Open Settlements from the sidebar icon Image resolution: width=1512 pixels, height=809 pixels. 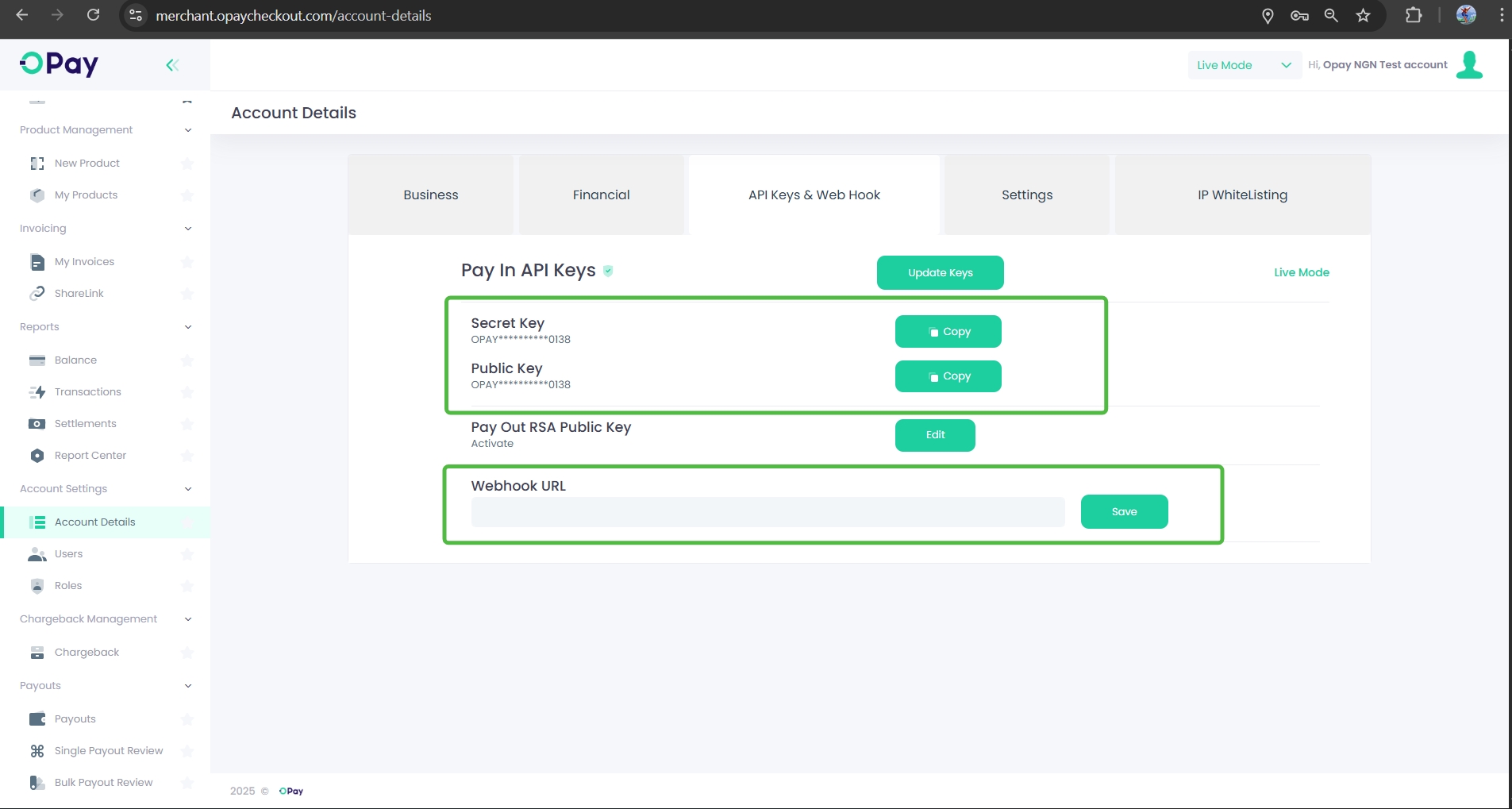(37, 424)
